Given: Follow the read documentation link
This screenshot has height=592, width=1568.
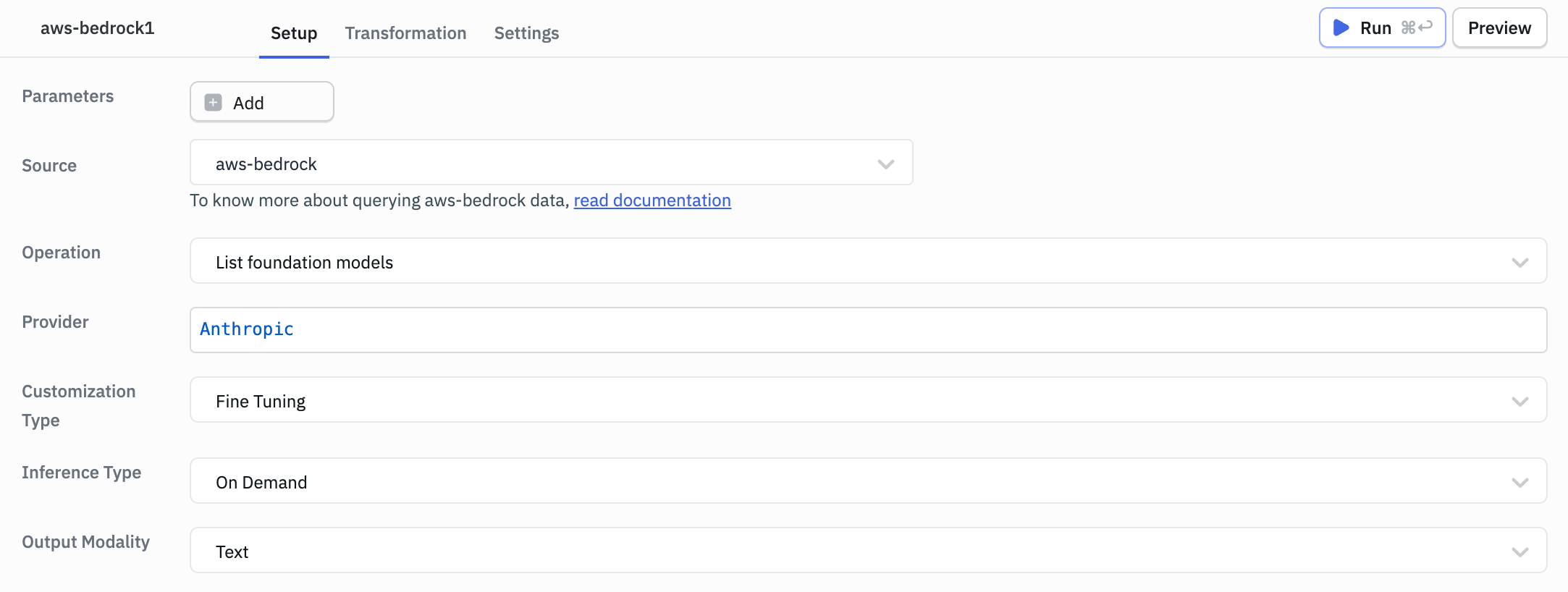Looking at the screenshot, I should tap(652, 200).
